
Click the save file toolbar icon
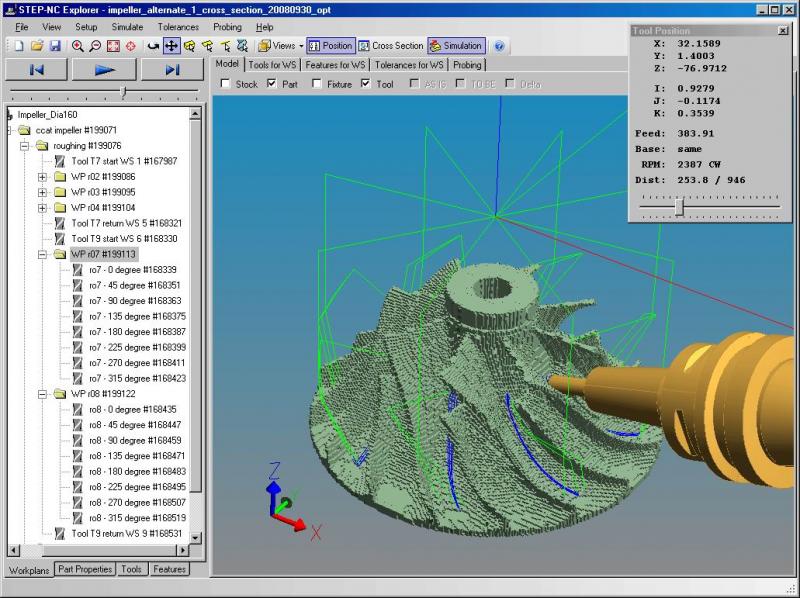(54, 46)
